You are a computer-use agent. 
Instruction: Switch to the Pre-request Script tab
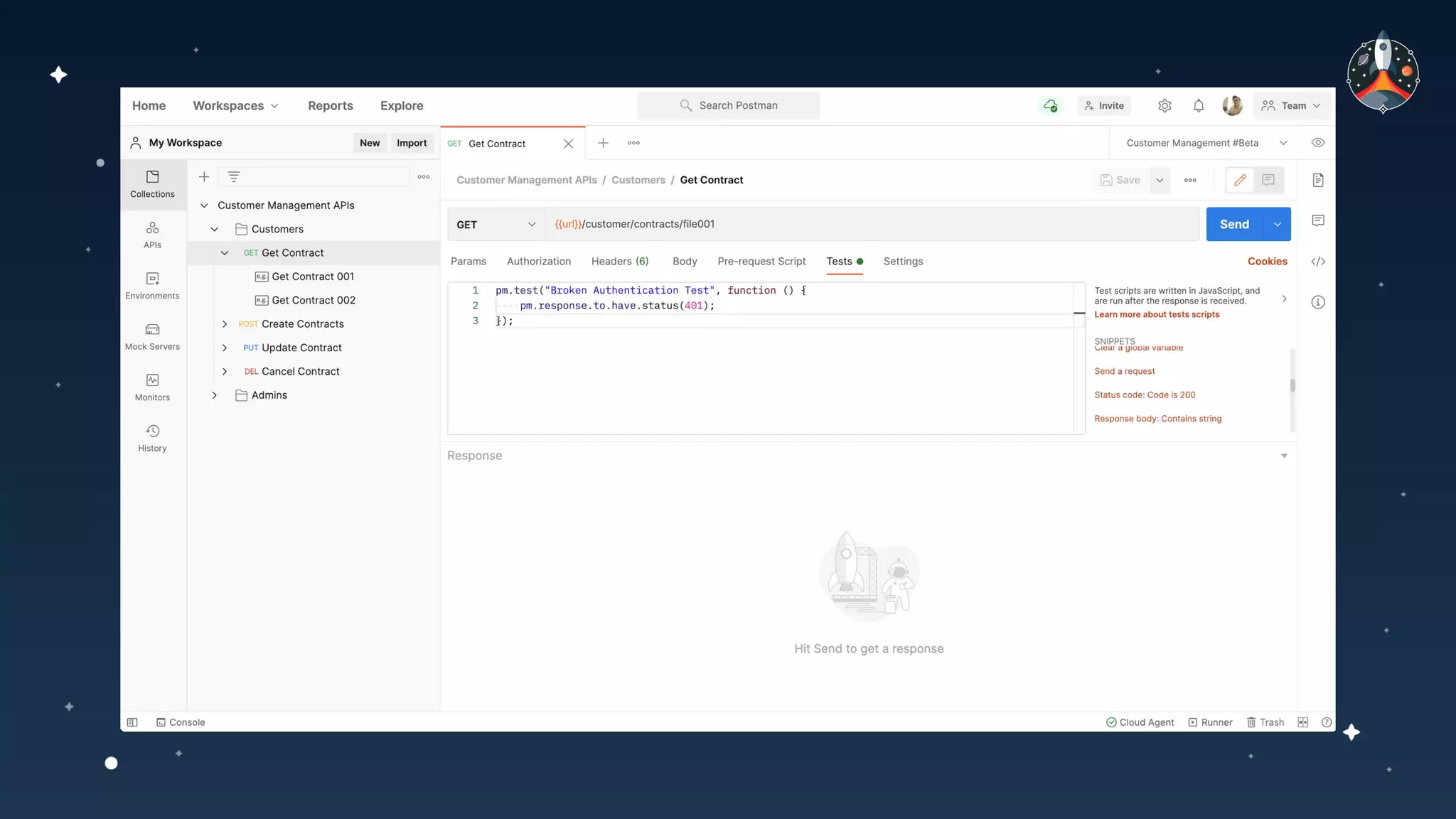[x=761, y=262]
